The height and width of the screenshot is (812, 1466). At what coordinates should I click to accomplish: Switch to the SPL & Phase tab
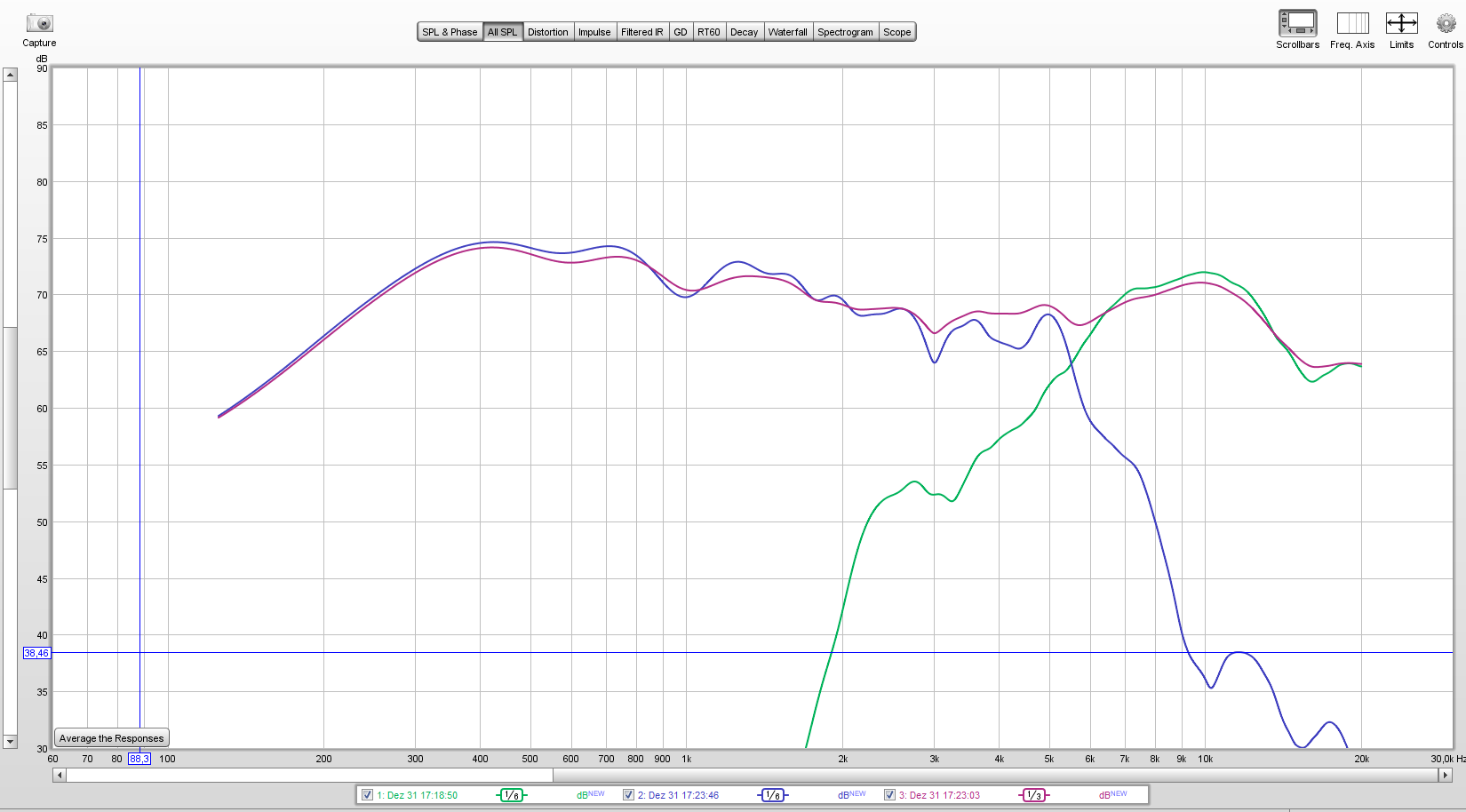[450, 32]
